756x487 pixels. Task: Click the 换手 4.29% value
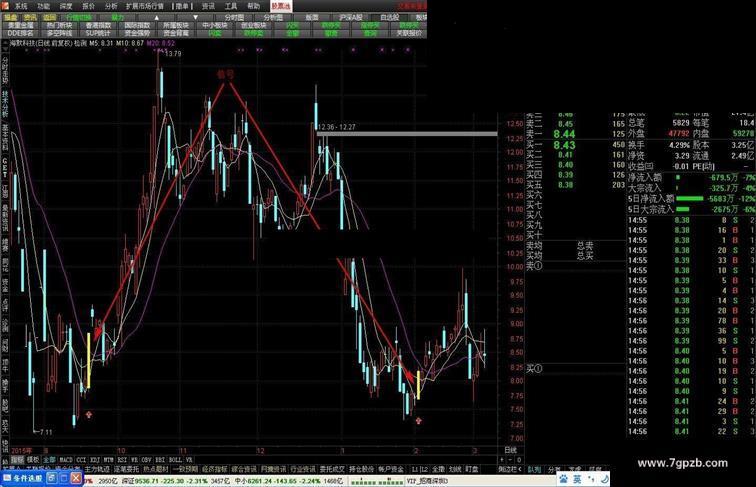679,145
